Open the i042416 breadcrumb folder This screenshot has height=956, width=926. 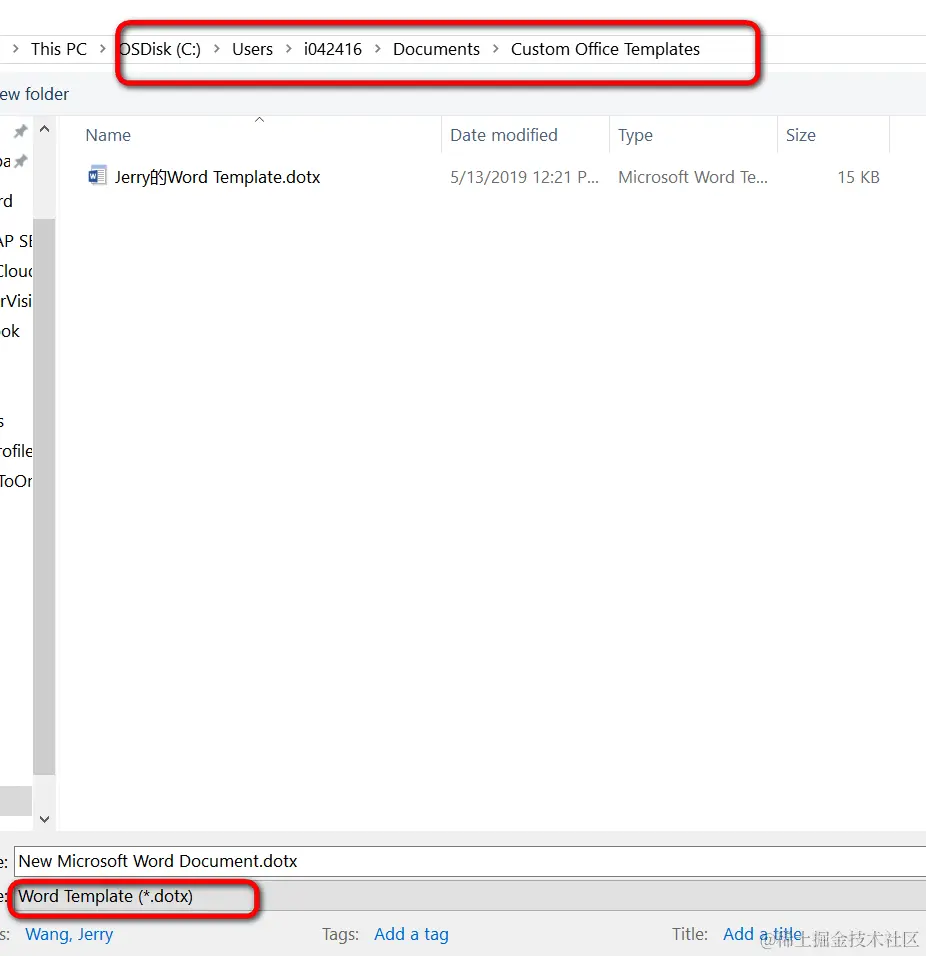click(333, 49)
